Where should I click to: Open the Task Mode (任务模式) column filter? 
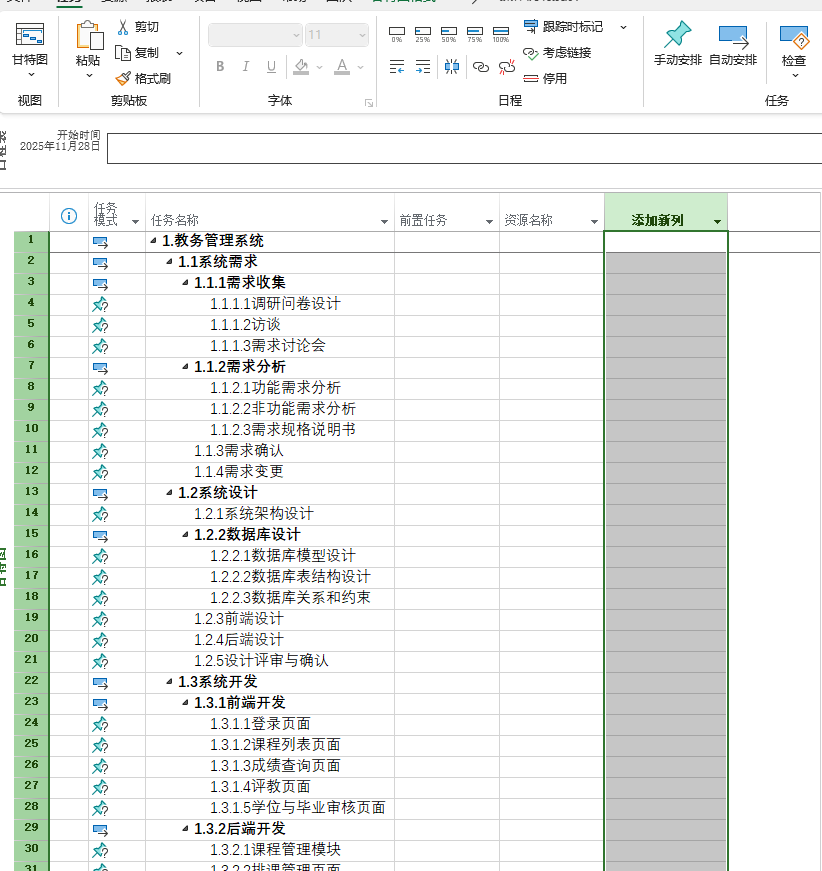tap(136, 222)
